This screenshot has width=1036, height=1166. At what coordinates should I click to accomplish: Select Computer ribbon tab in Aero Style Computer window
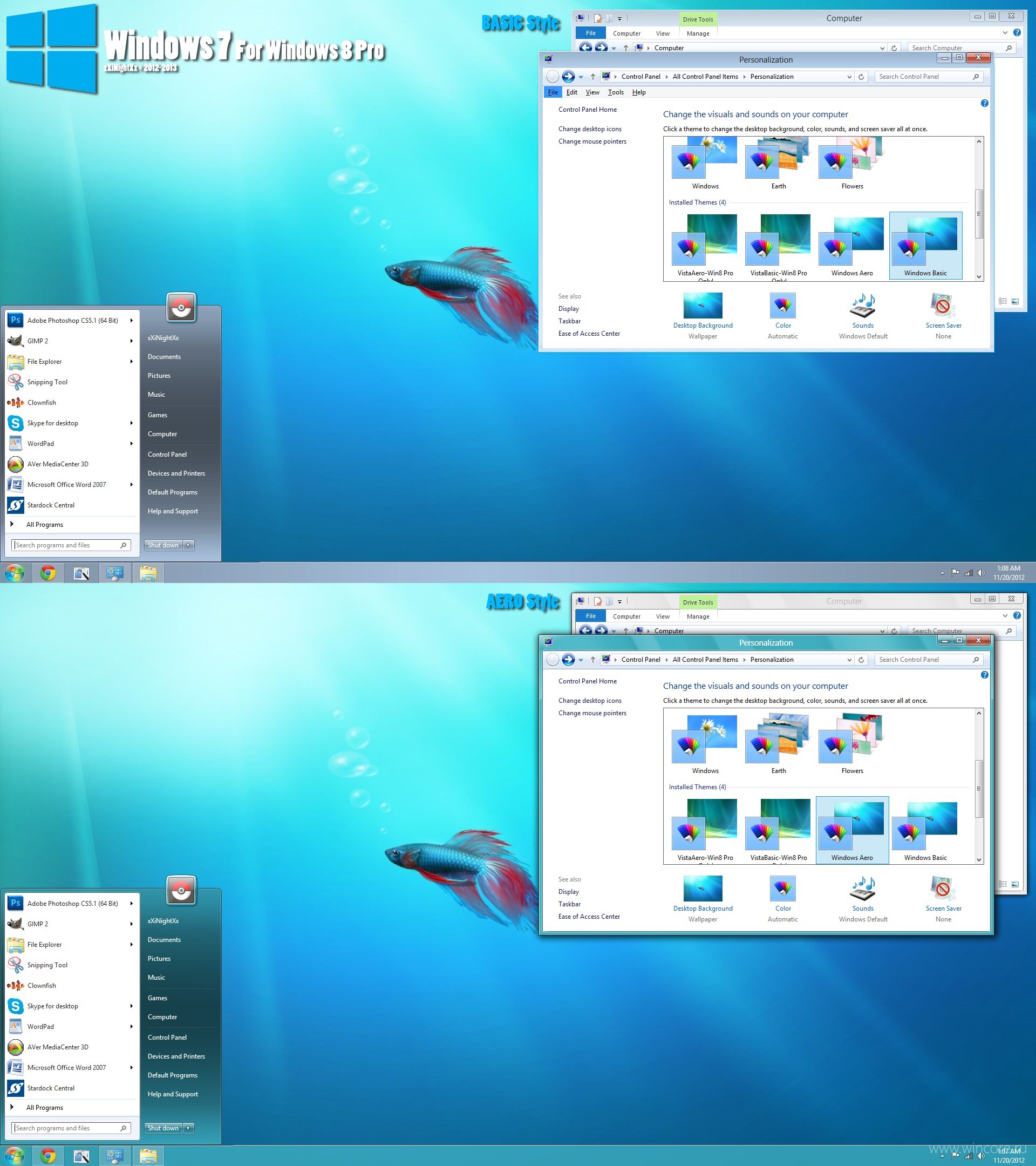pos(626,616)
